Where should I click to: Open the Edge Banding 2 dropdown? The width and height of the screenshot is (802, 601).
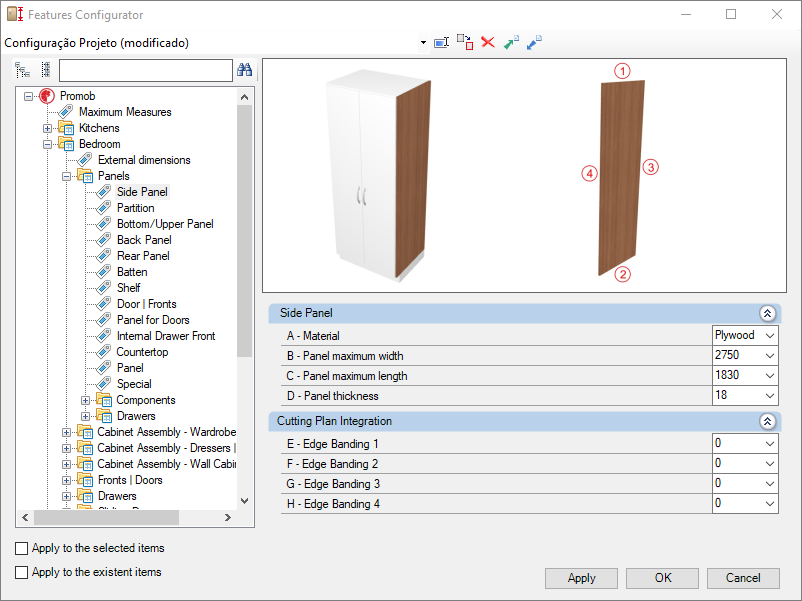click(x=770, y=463)
